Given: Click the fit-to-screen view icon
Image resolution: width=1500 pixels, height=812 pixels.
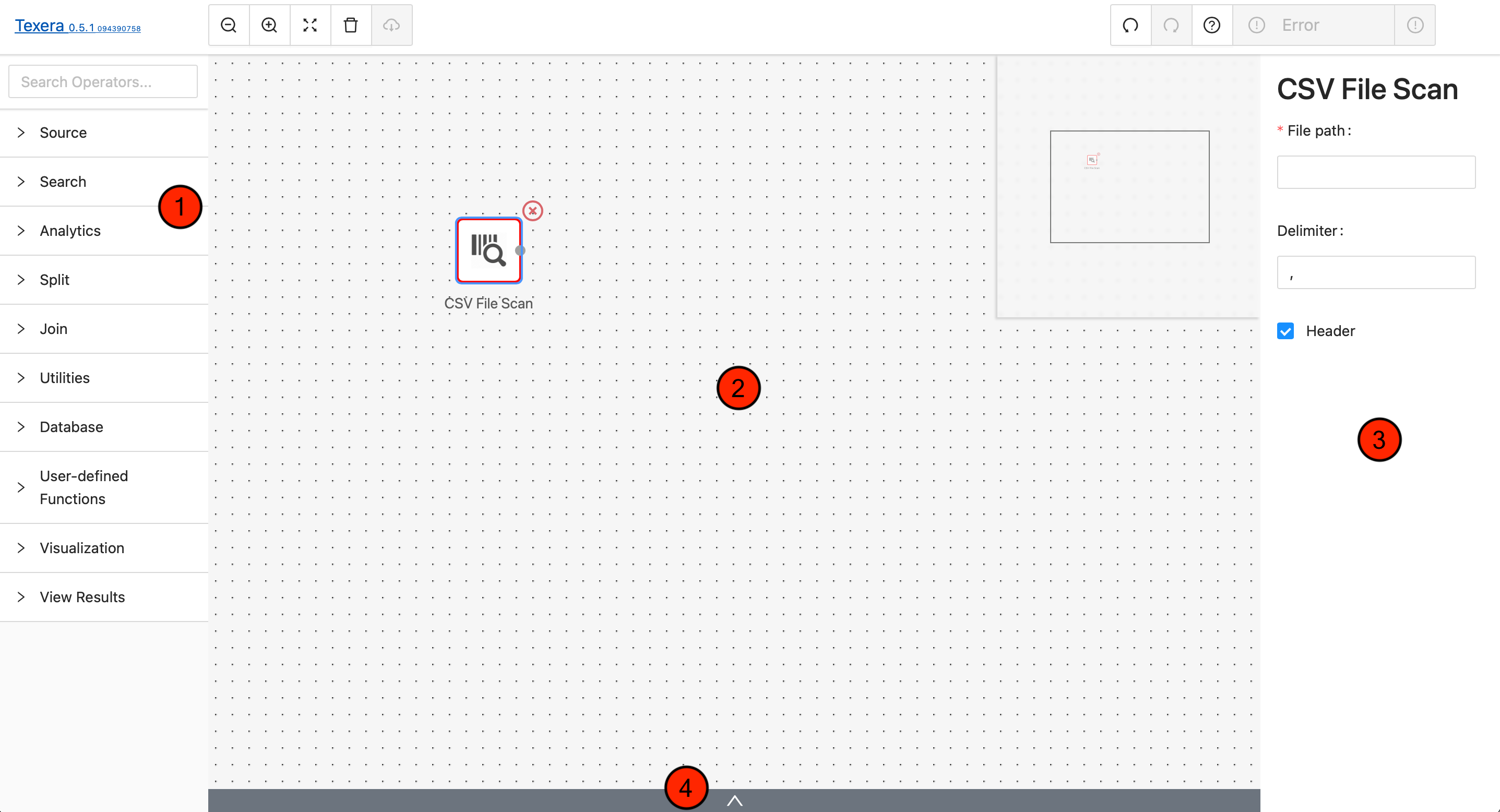Looking at the screenshot, I should click(310, 24).
